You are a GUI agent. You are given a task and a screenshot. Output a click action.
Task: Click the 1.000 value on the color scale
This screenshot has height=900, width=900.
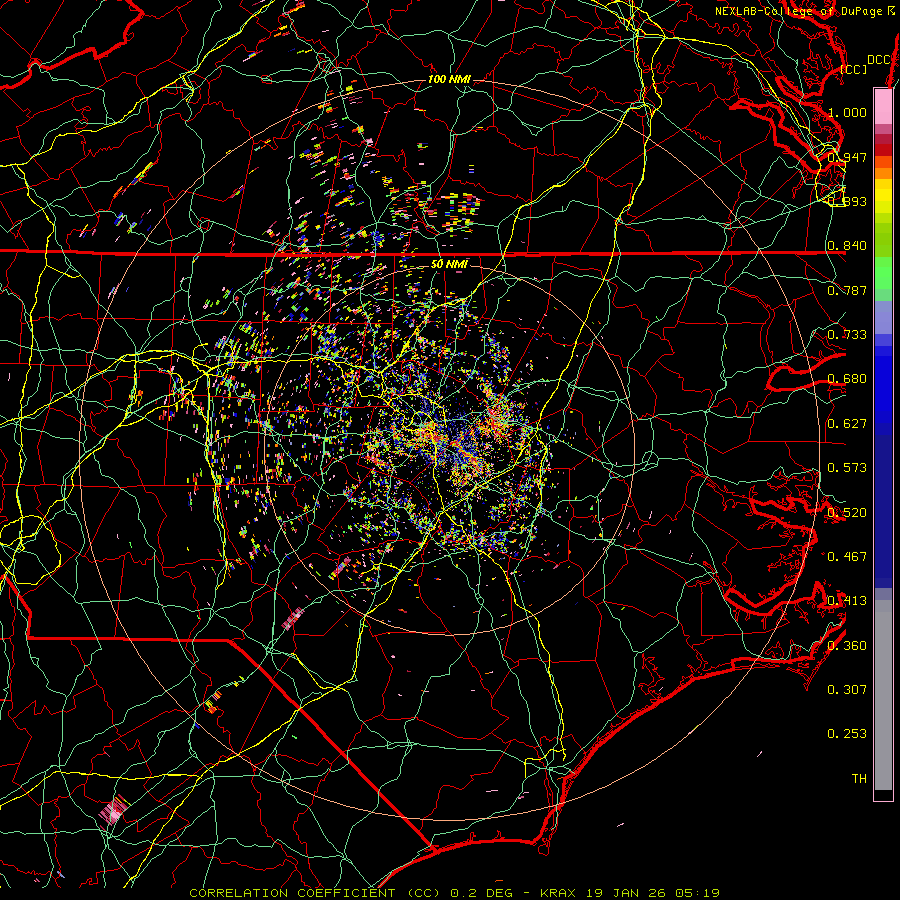847,112
